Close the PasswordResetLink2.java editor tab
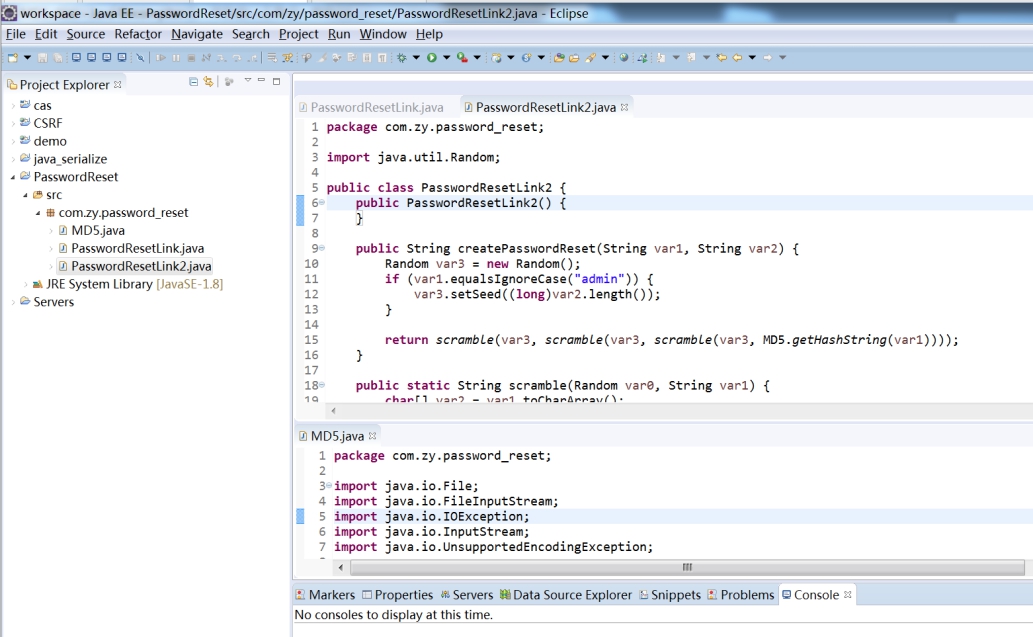The image size is (1033, 637). (x=625, y=107)
